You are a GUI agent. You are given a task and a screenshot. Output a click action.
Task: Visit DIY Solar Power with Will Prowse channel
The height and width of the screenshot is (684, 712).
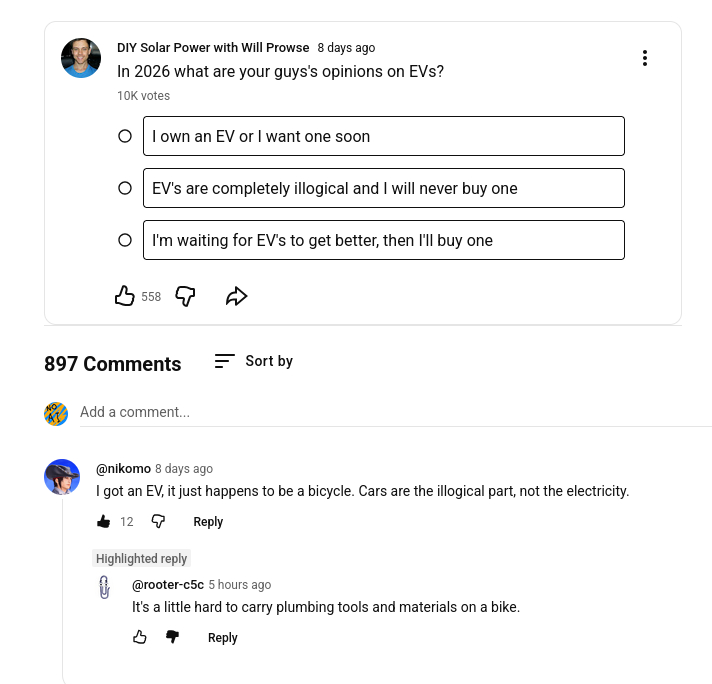(213, 48)
